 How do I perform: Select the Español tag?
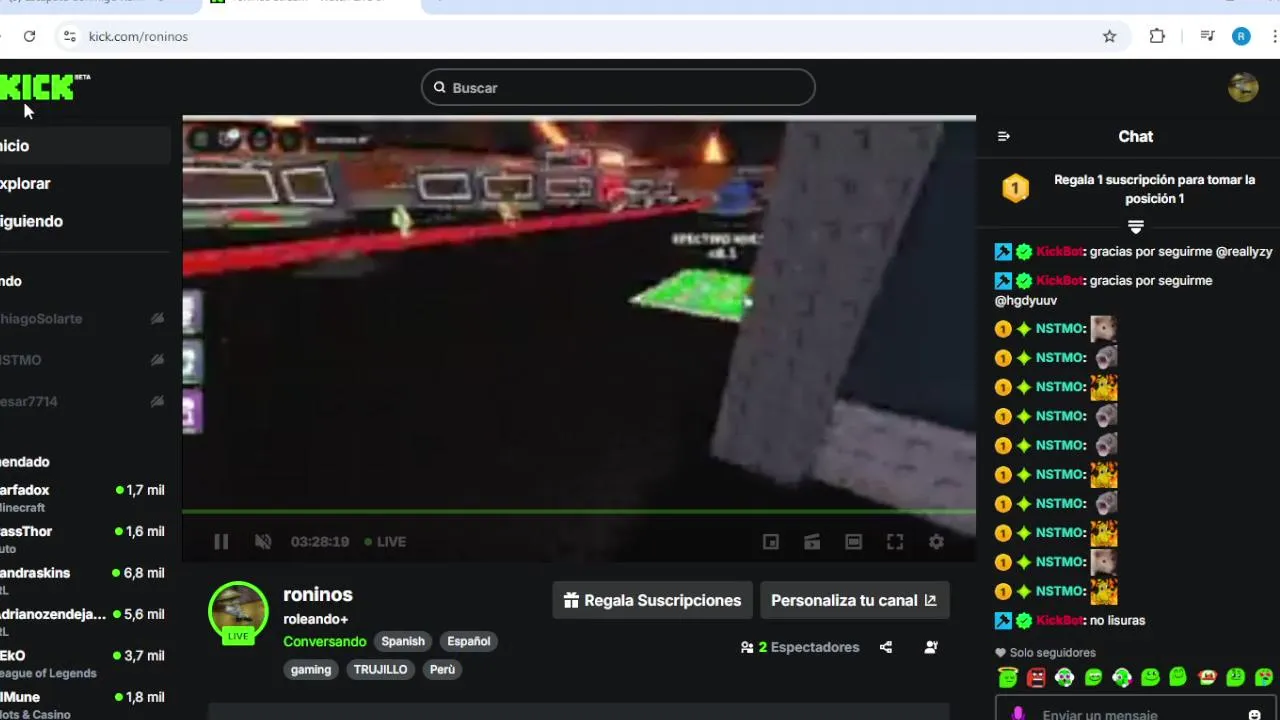coord(469,641)
